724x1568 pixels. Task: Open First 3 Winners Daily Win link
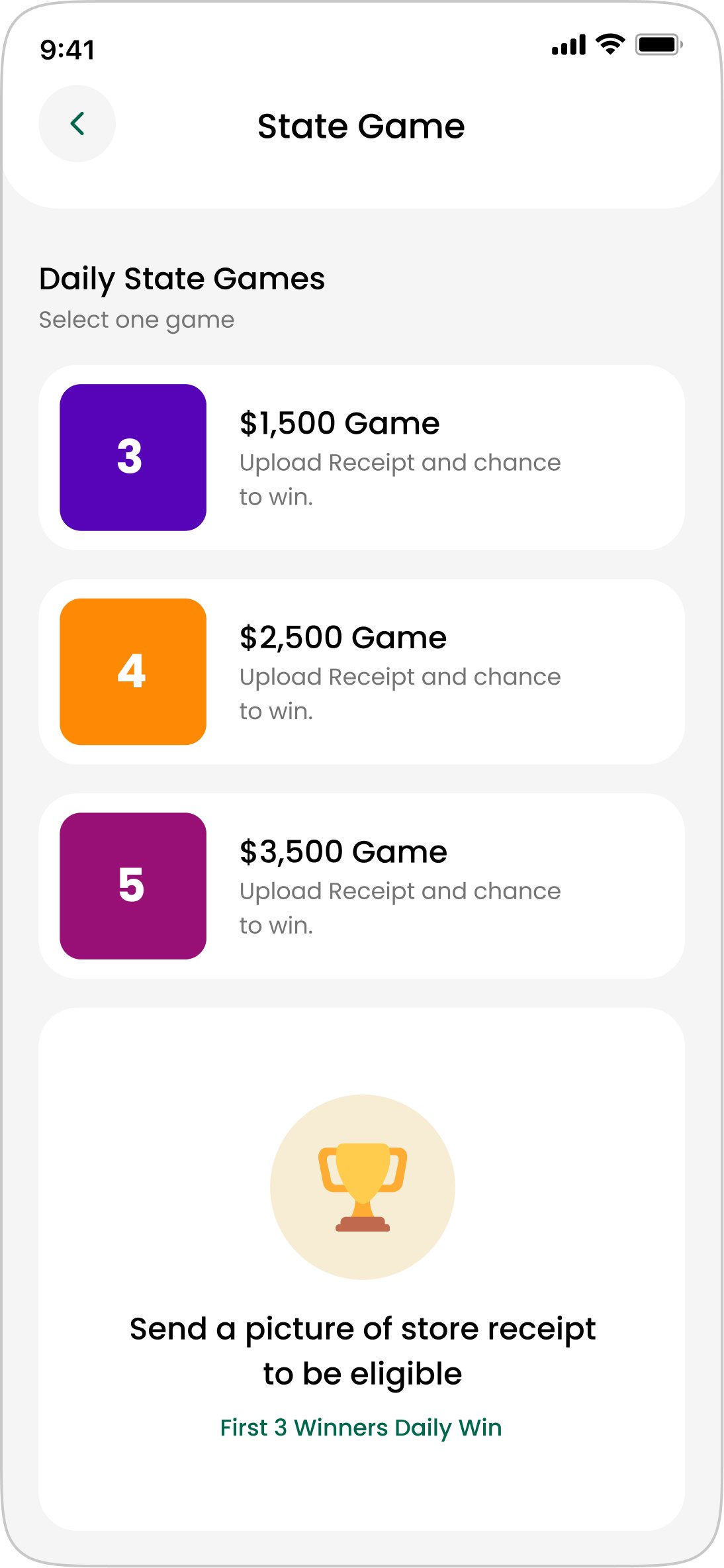(361, 1428)
